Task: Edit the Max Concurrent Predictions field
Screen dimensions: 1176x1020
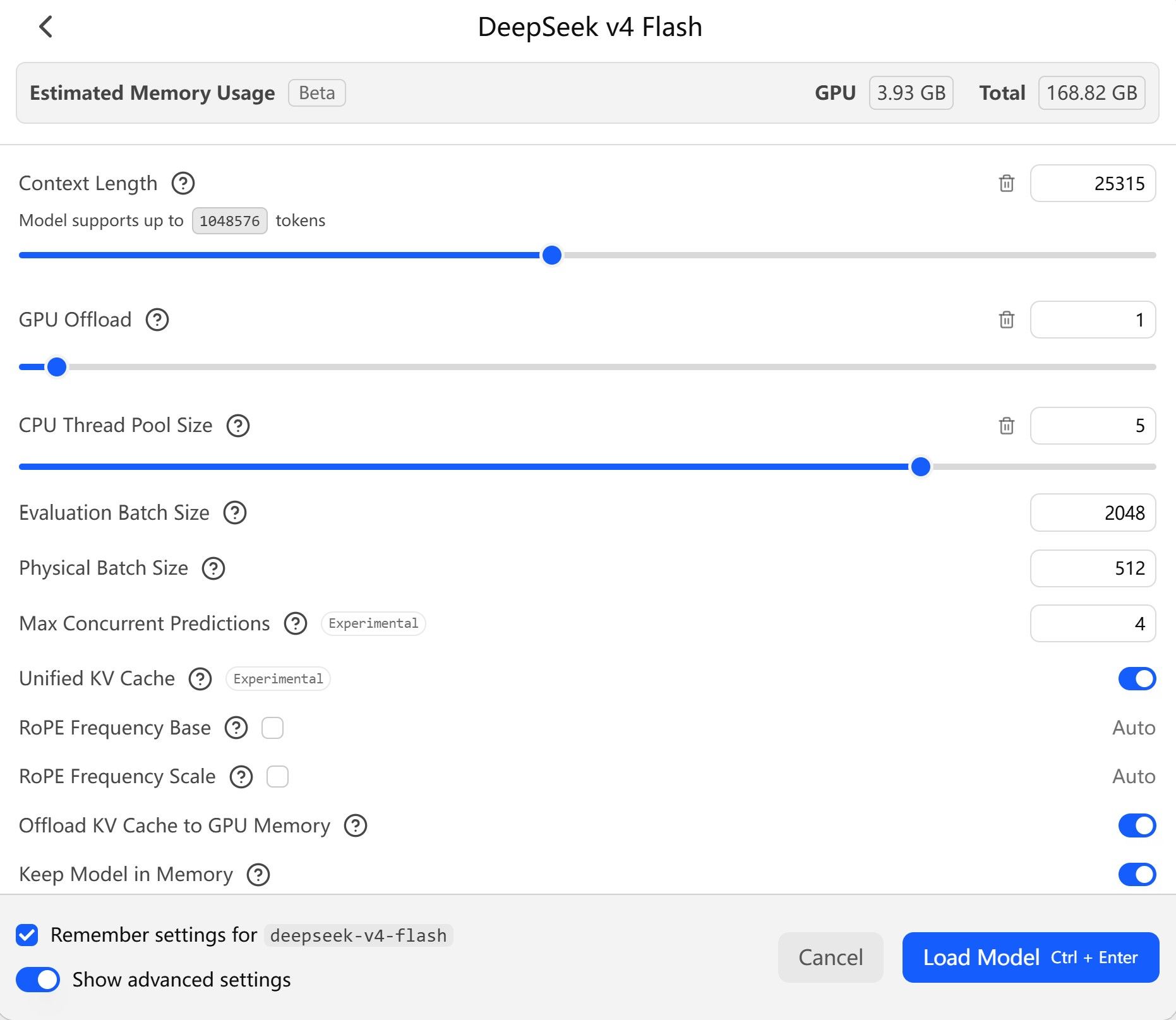Action: pyautogui.click(x=1093, y=624)
